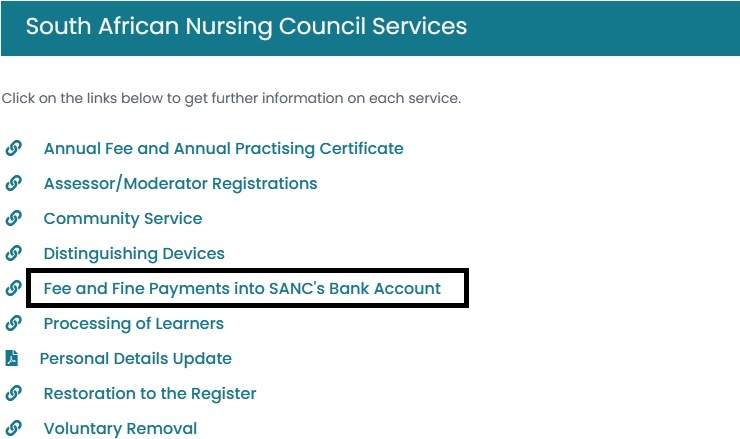Viewport: 740px width, 439px height.
Task: Click the chain icon beside Fee and Fine Payments
Action: tap(14, 289)
